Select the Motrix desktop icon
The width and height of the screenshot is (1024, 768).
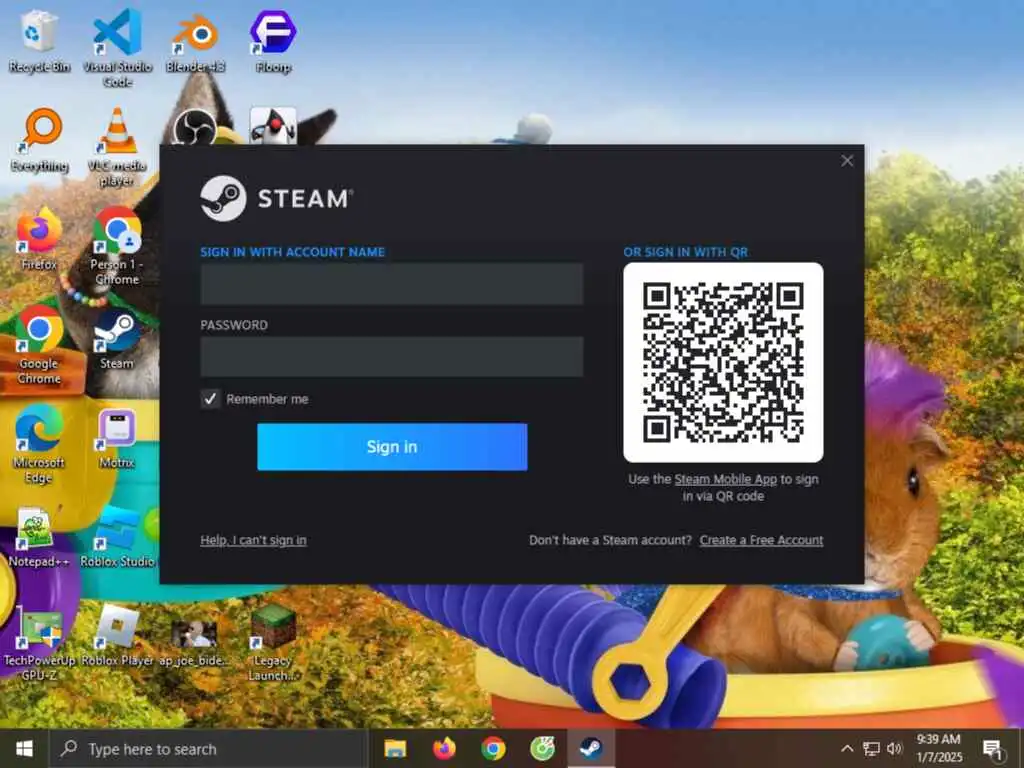coord(117,438)
